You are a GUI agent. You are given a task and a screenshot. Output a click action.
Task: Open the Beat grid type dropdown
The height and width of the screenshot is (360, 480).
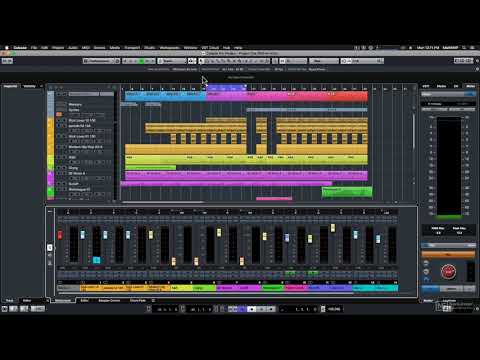coord(293,61)
